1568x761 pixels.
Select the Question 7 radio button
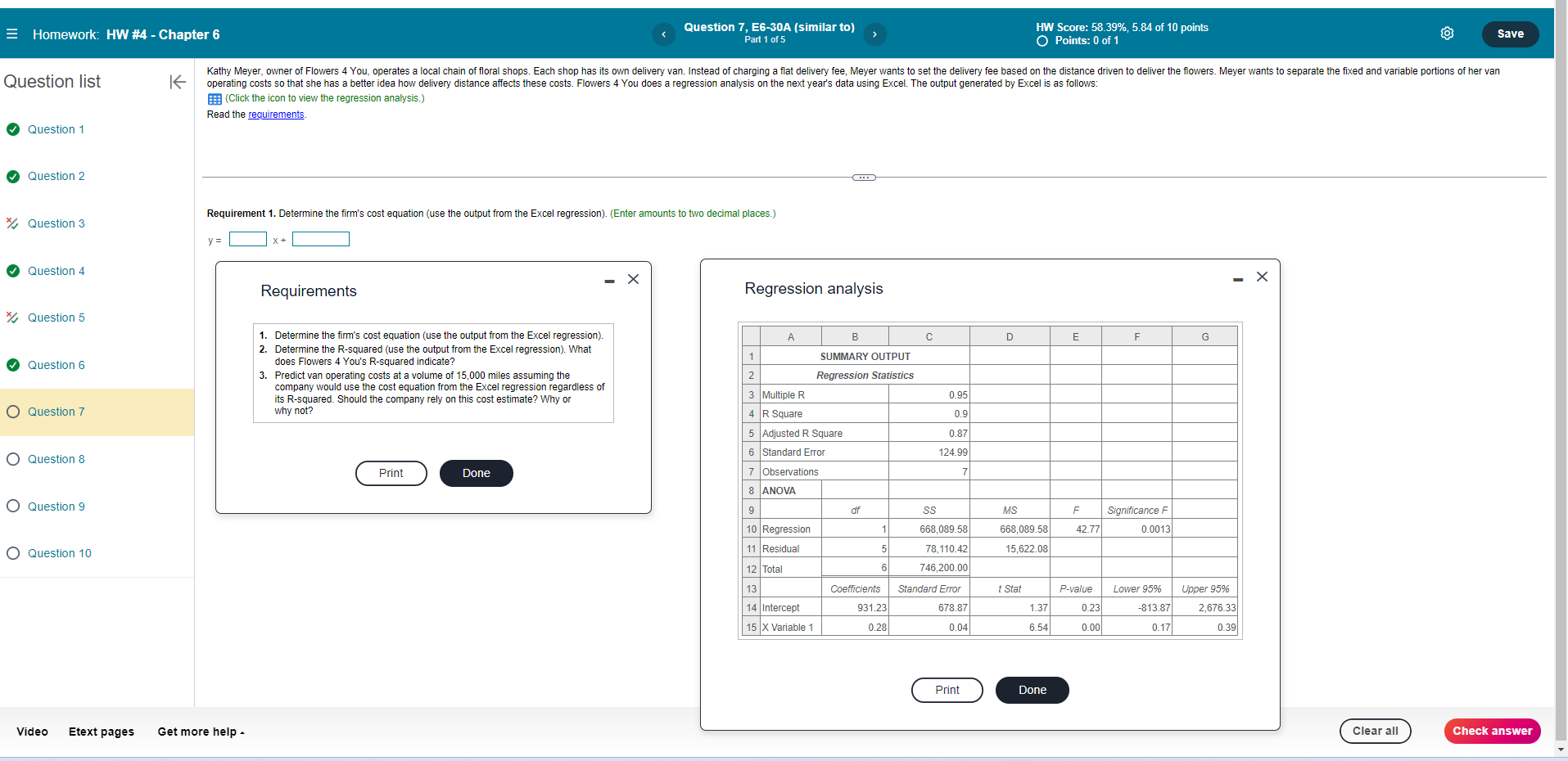click(12, 412)
